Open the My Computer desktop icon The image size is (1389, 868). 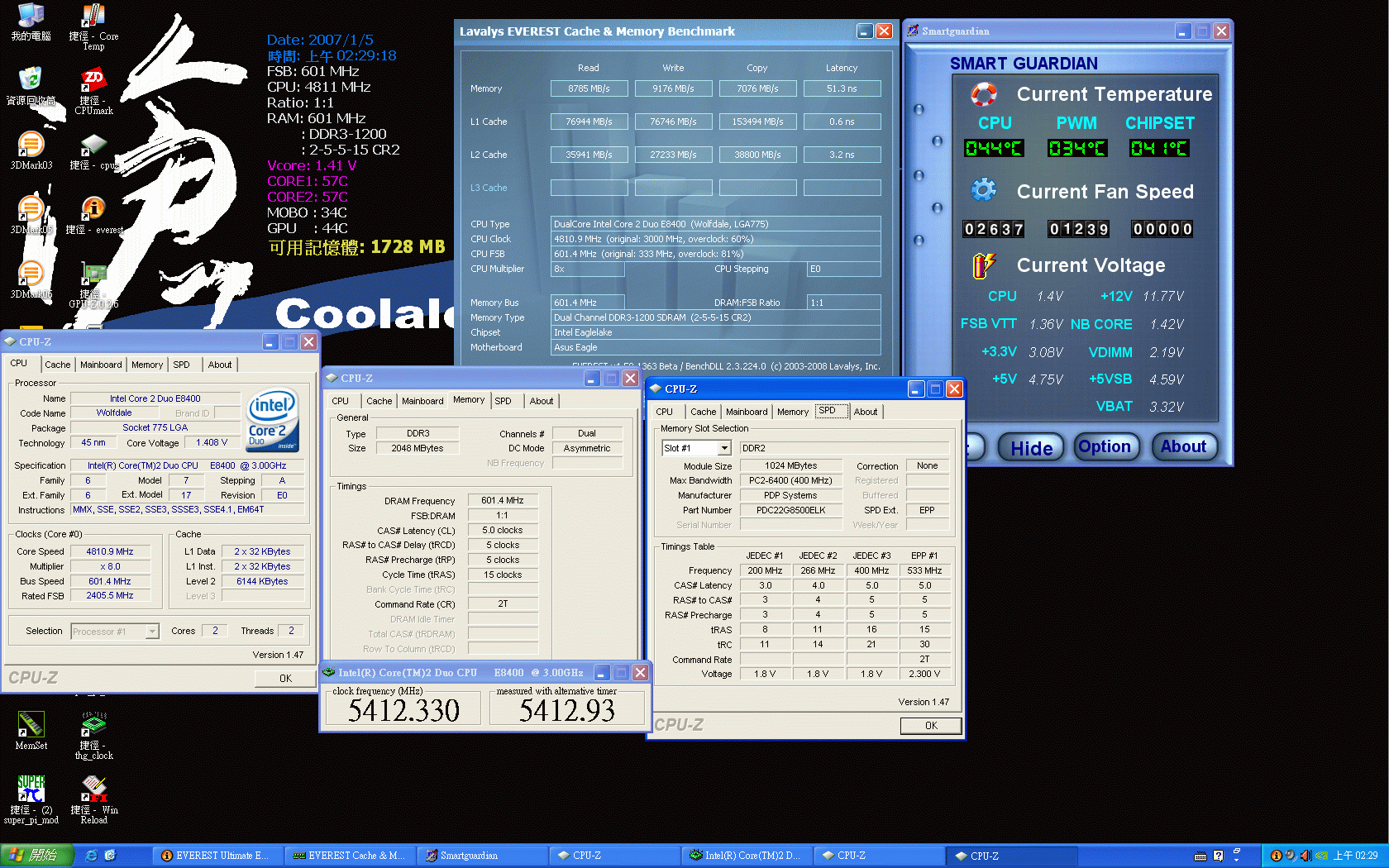point(31,21)
